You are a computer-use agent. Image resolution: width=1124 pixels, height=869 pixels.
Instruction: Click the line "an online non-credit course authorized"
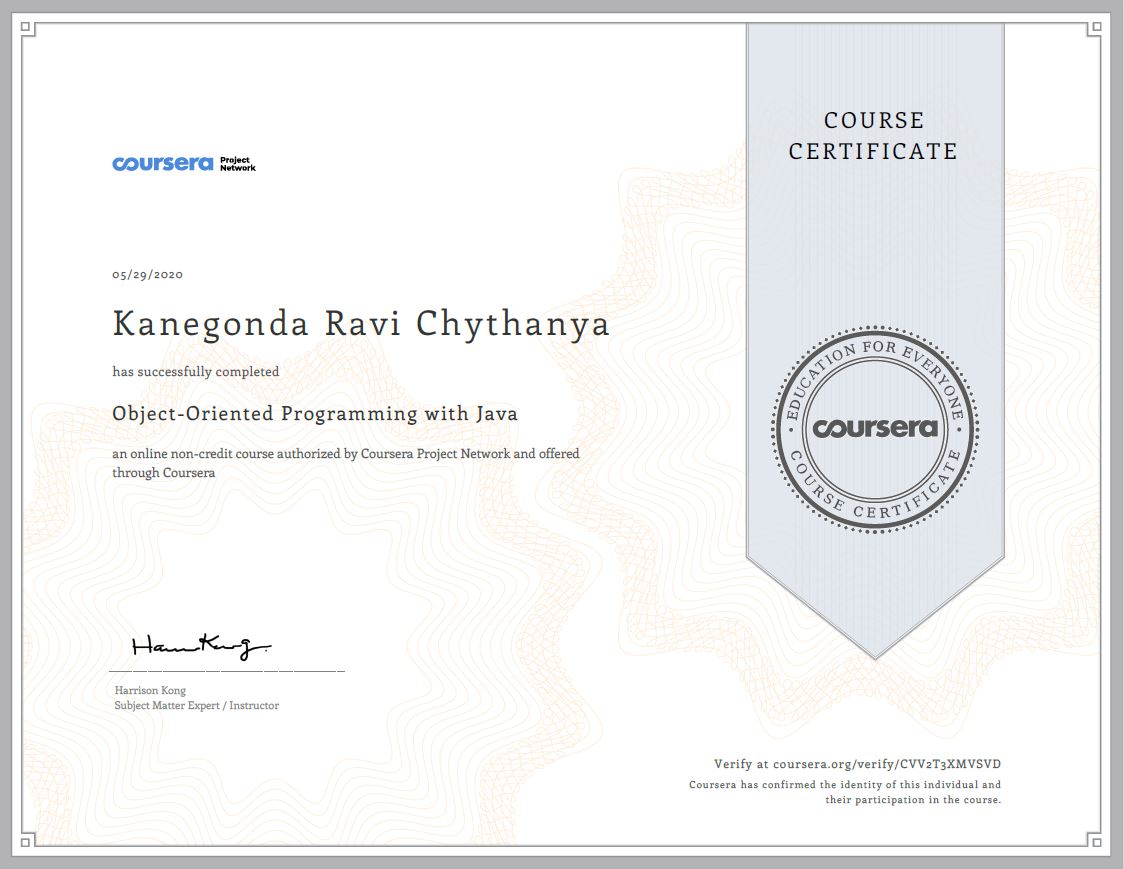point(346,454)
